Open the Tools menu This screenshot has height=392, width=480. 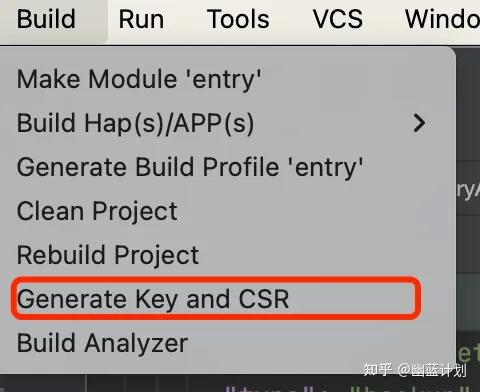coord(238,19)
